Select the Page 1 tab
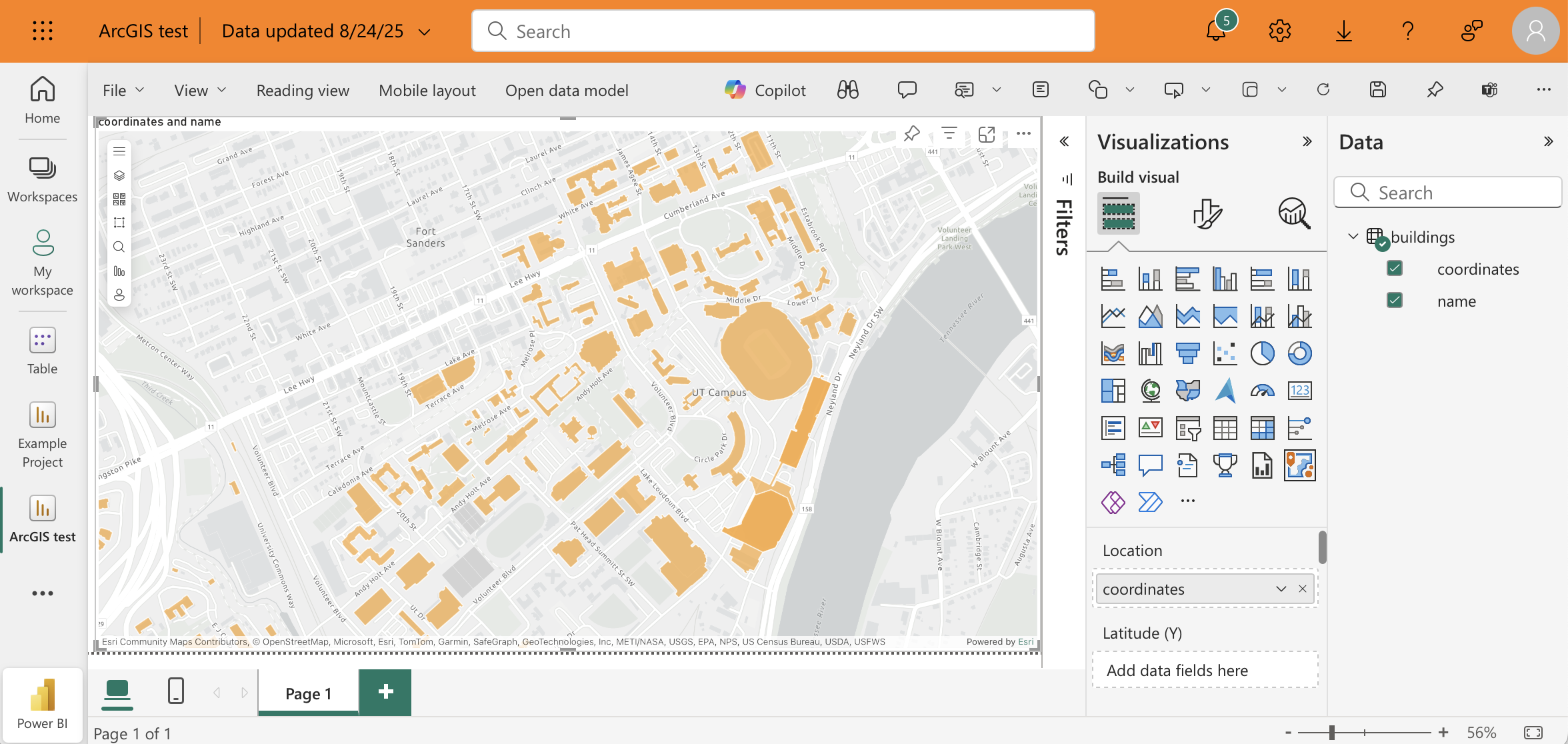1568x744 pixels. point(309,693)
